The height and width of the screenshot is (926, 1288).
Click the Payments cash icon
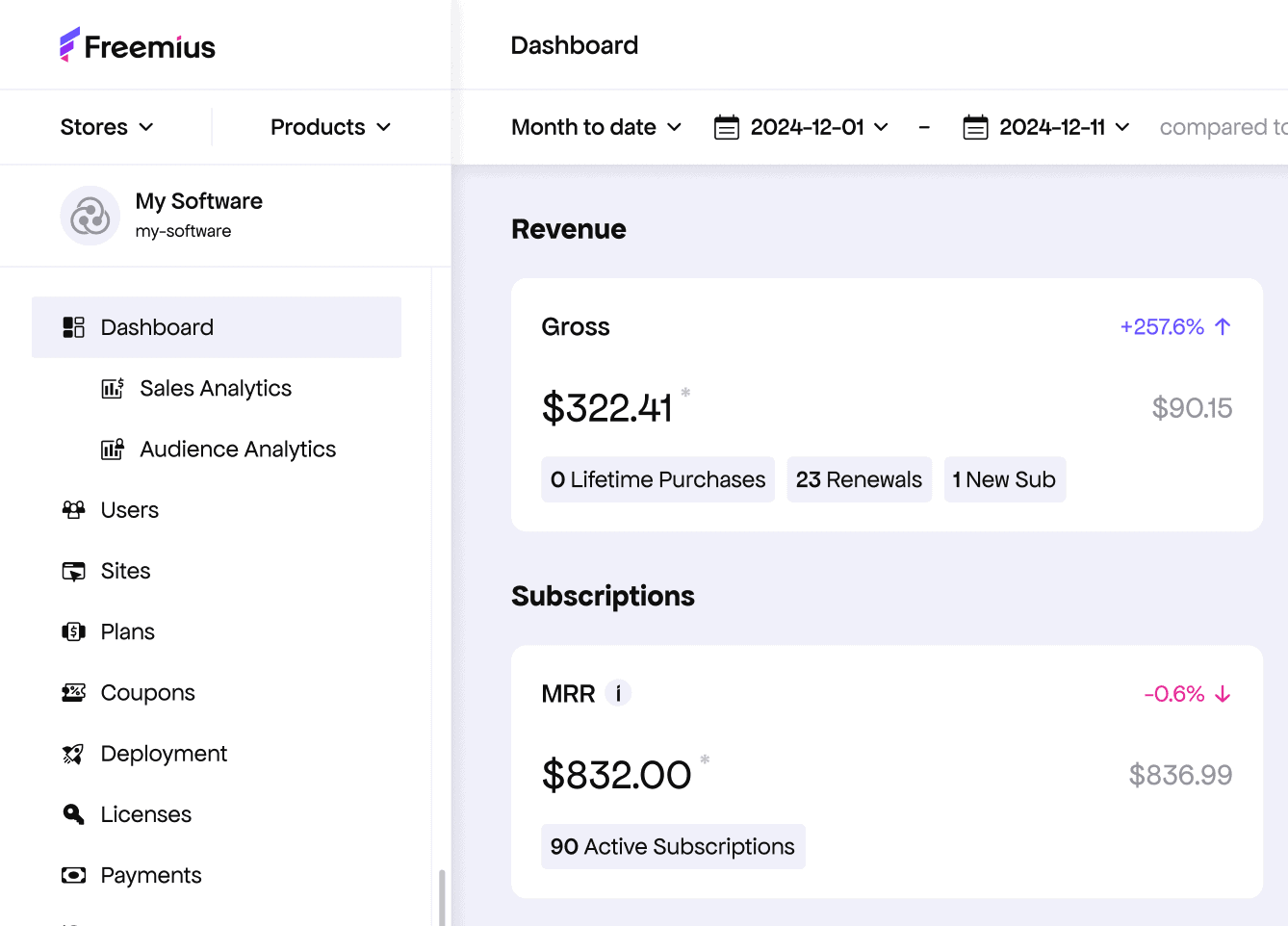coord(73,876)
